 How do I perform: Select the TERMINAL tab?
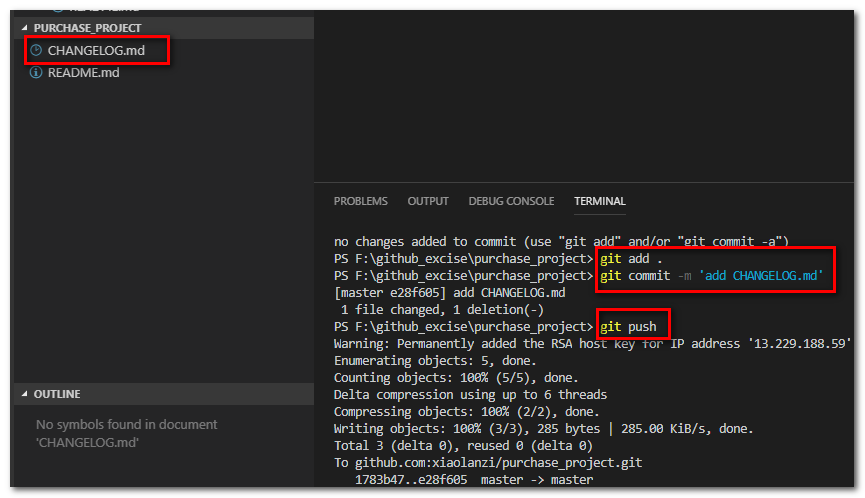[x=600, y=201]
